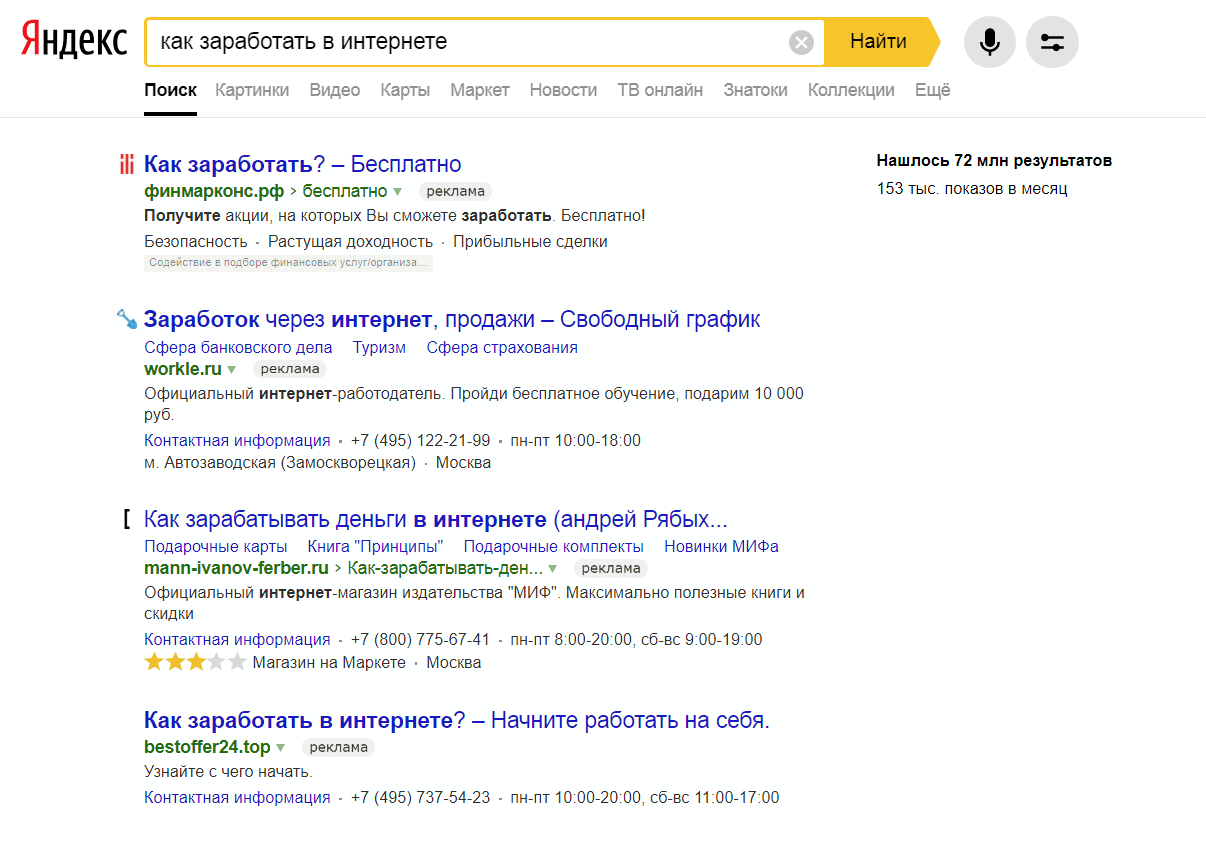This screenshot has width=1206, height=843.
Task: Open the Ещё menu in navigation
Action: pyautogui.click(x=932, y=90)
